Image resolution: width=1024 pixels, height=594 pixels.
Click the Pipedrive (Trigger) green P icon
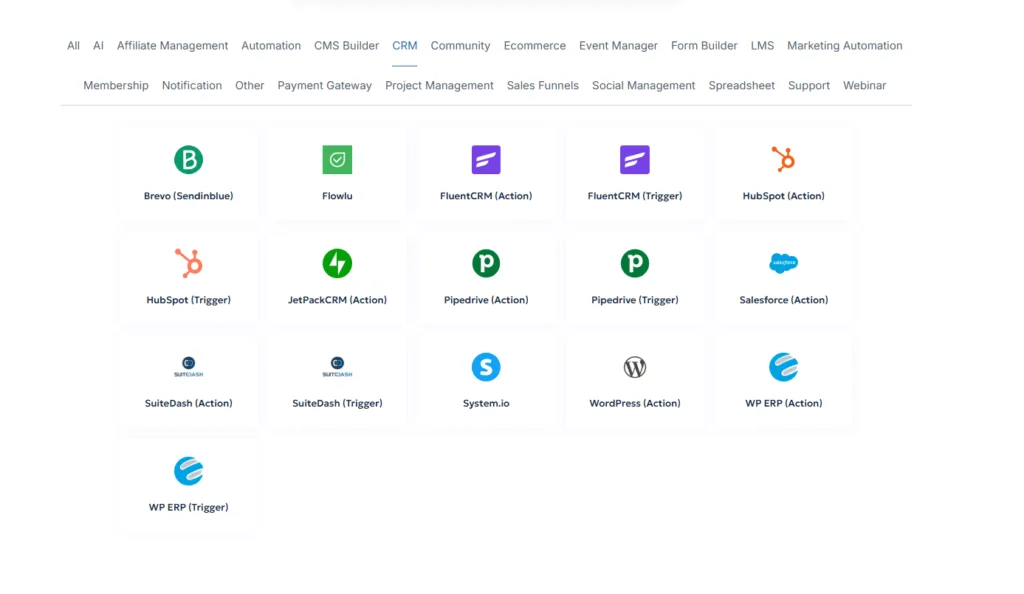click(x=635, y=264)
